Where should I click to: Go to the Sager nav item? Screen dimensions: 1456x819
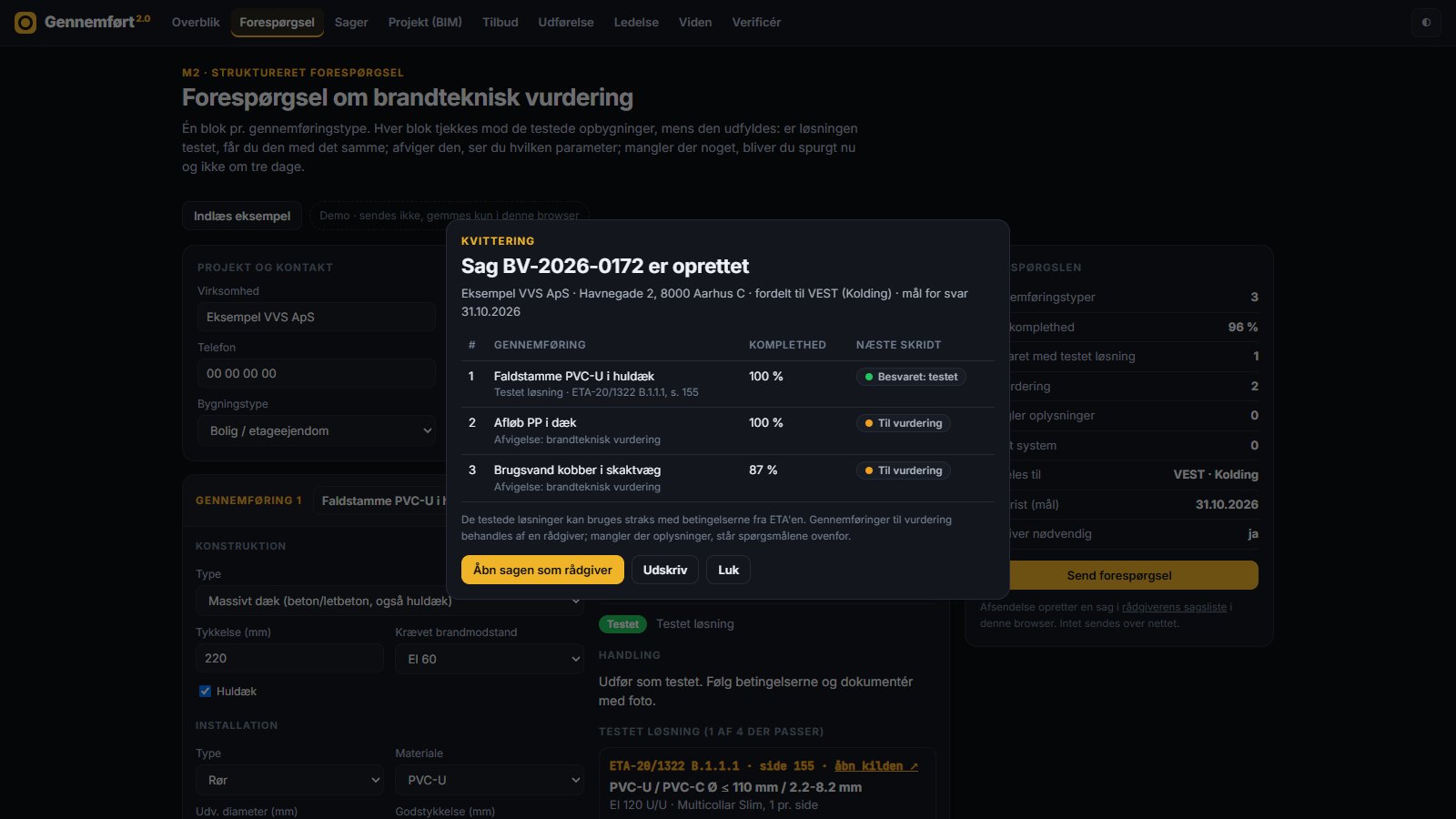[351, 22]
